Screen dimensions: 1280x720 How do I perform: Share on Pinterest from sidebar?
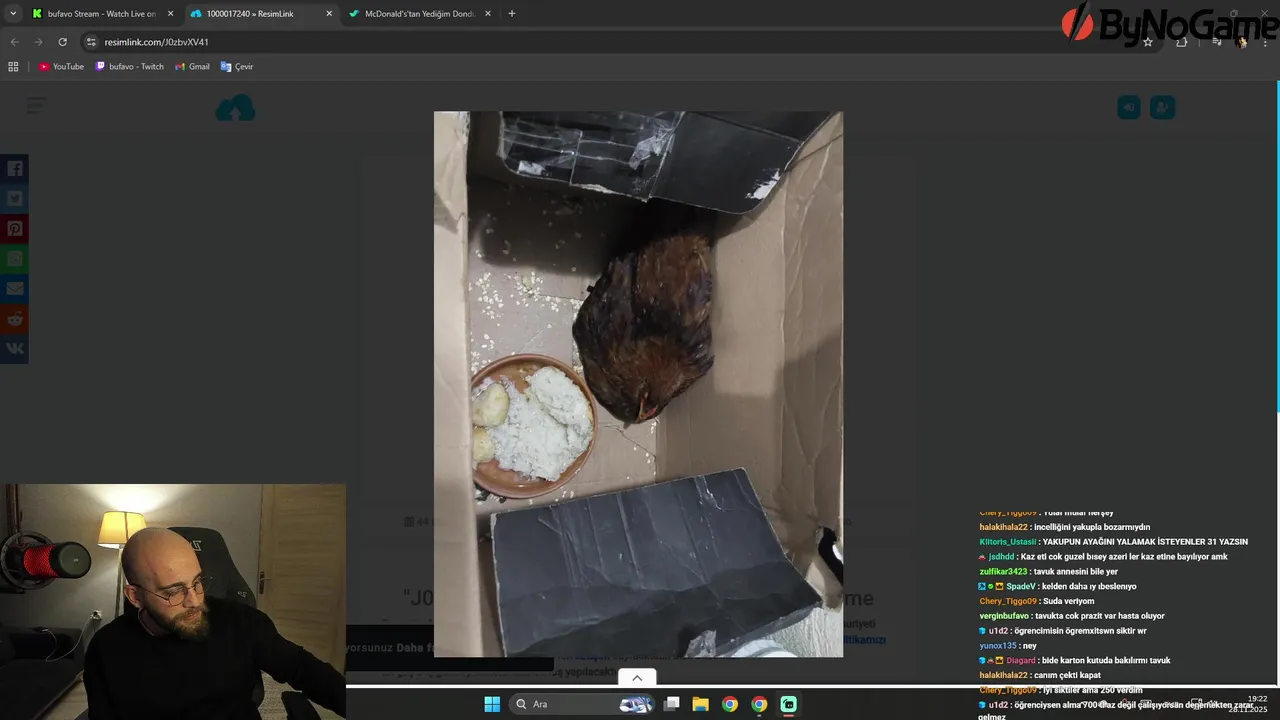14,229
